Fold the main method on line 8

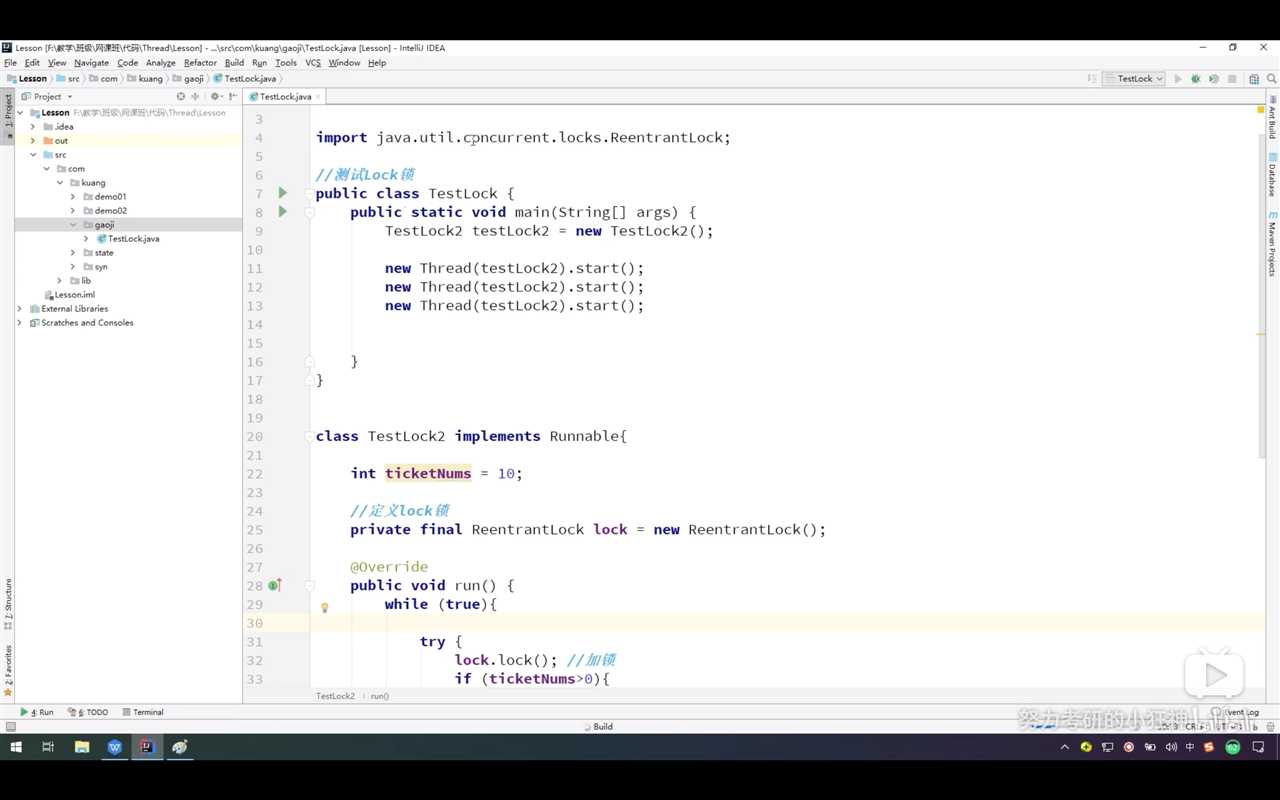(310, 212)
